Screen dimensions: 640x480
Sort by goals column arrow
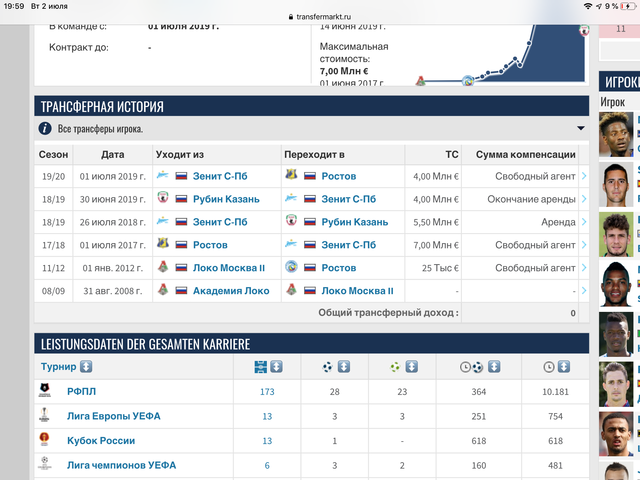pos(344,367)
